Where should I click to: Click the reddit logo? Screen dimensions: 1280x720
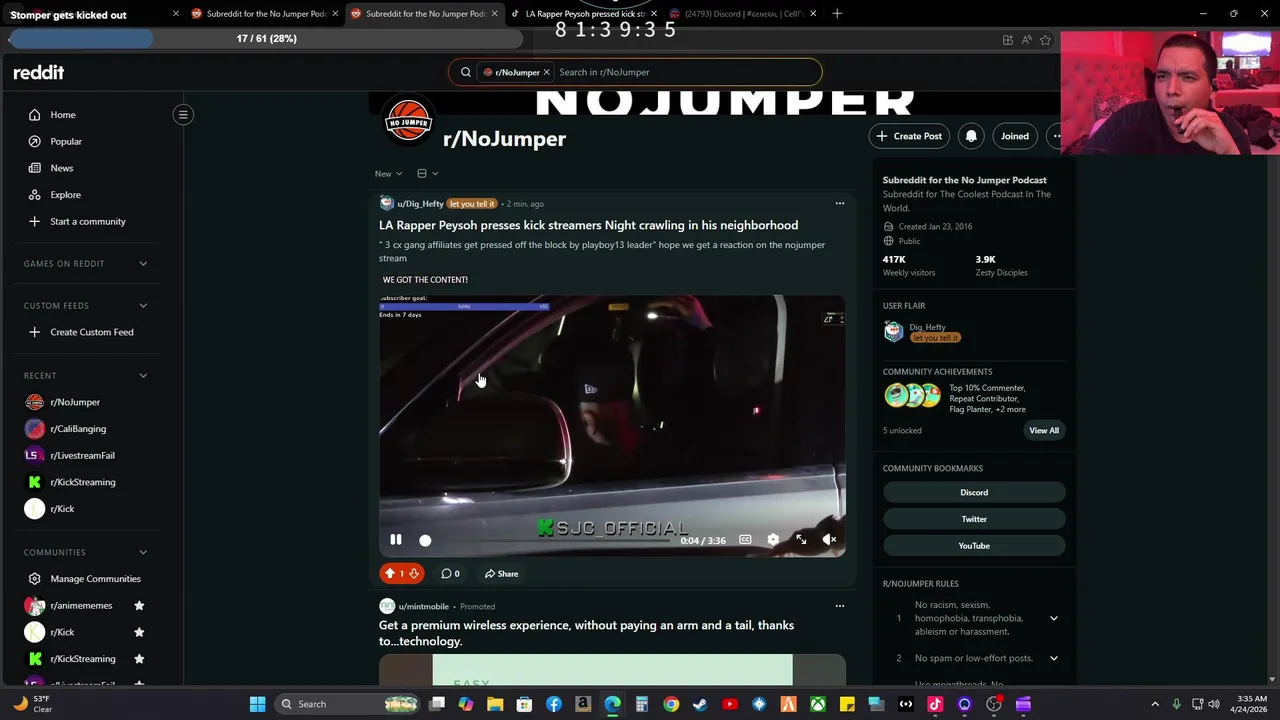point(38,72)
